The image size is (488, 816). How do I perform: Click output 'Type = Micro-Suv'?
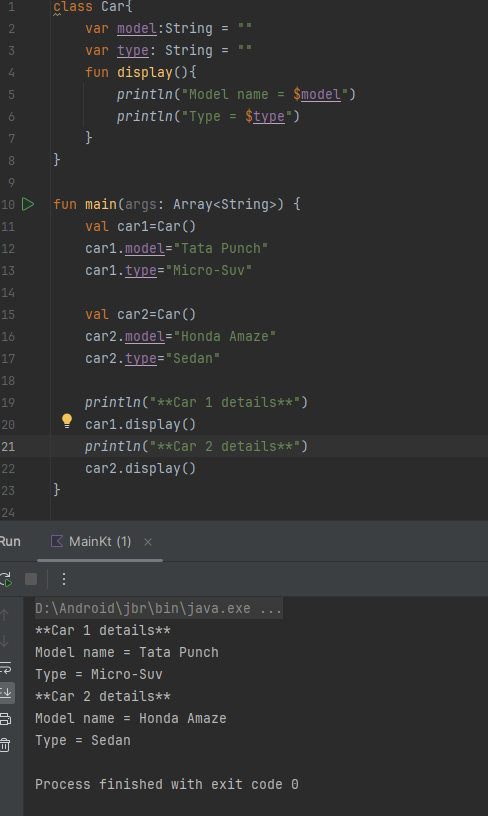99,674
